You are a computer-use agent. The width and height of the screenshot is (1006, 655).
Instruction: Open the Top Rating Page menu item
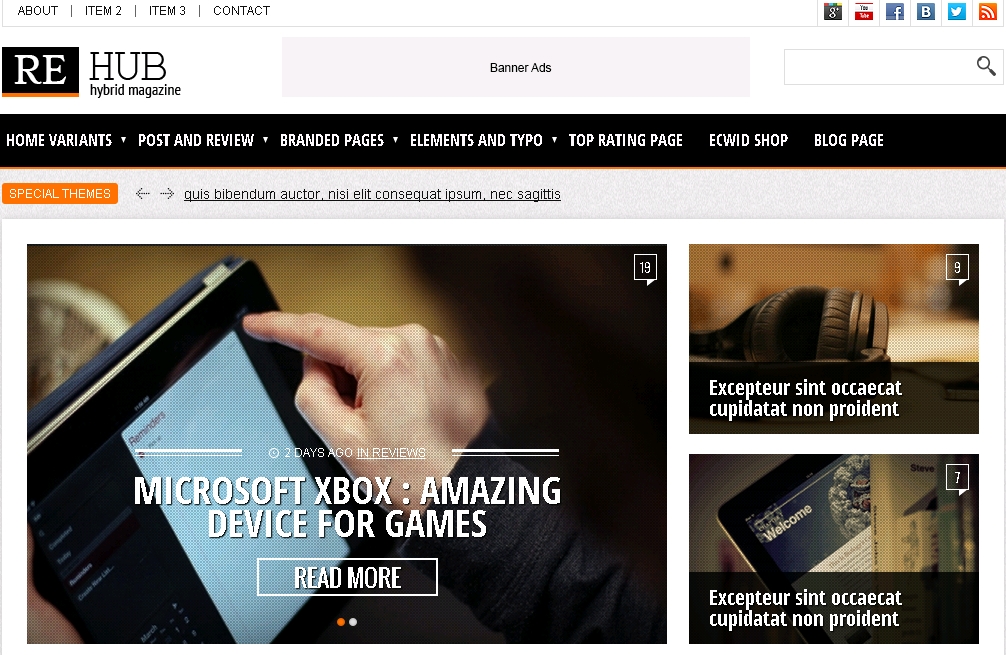tap(626, 140)
